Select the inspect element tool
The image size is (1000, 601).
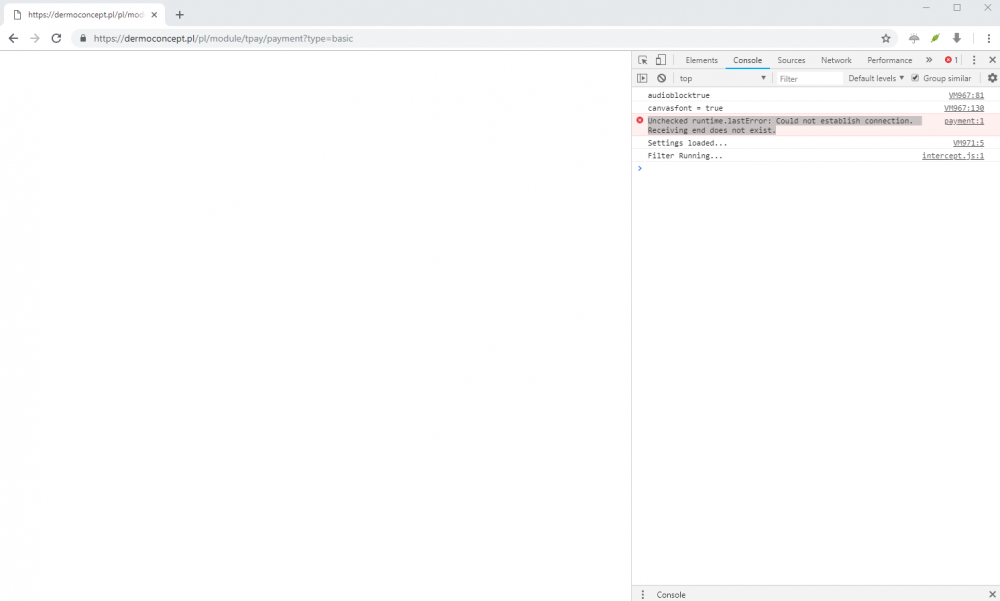point(642,59)
